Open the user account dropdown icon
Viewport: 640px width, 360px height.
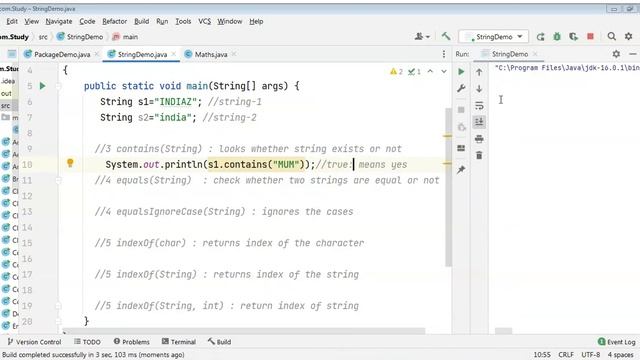(422, 36)
